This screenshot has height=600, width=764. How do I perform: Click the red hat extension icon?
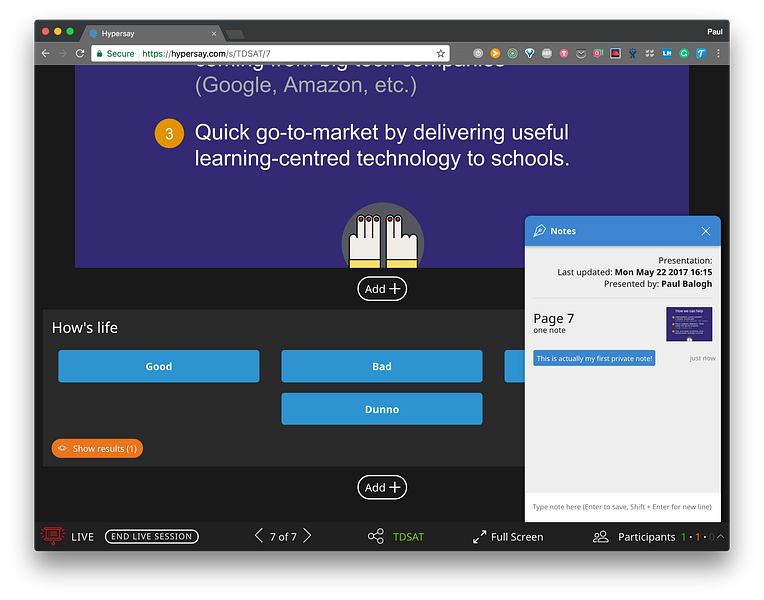615,54
